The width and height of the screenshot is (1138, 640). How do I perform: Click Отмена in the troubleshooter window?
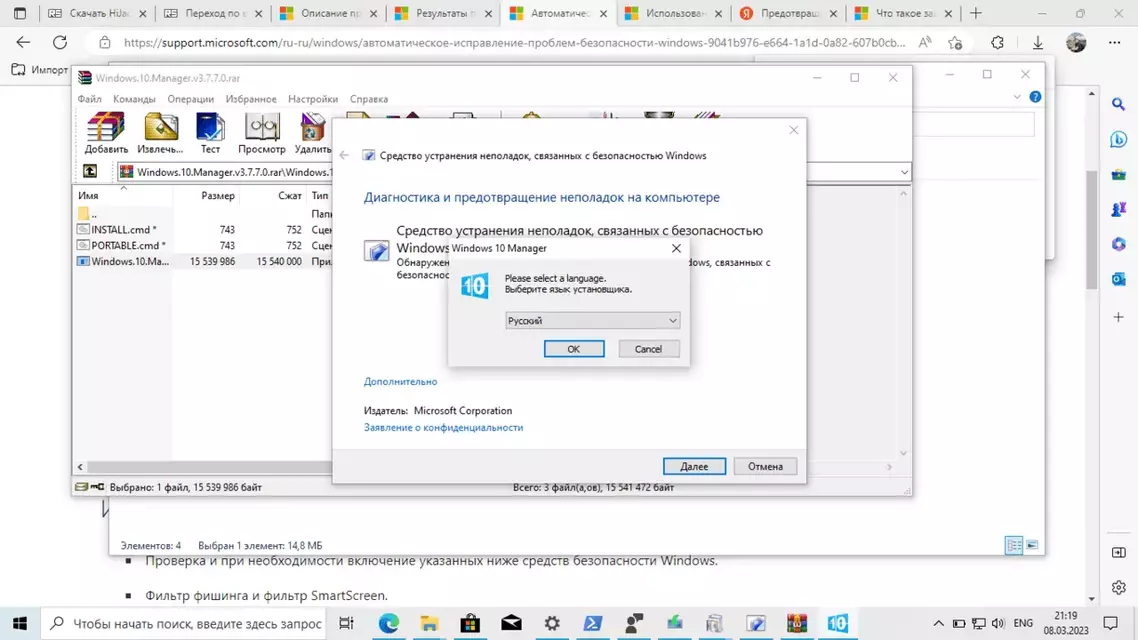point(765,467)
